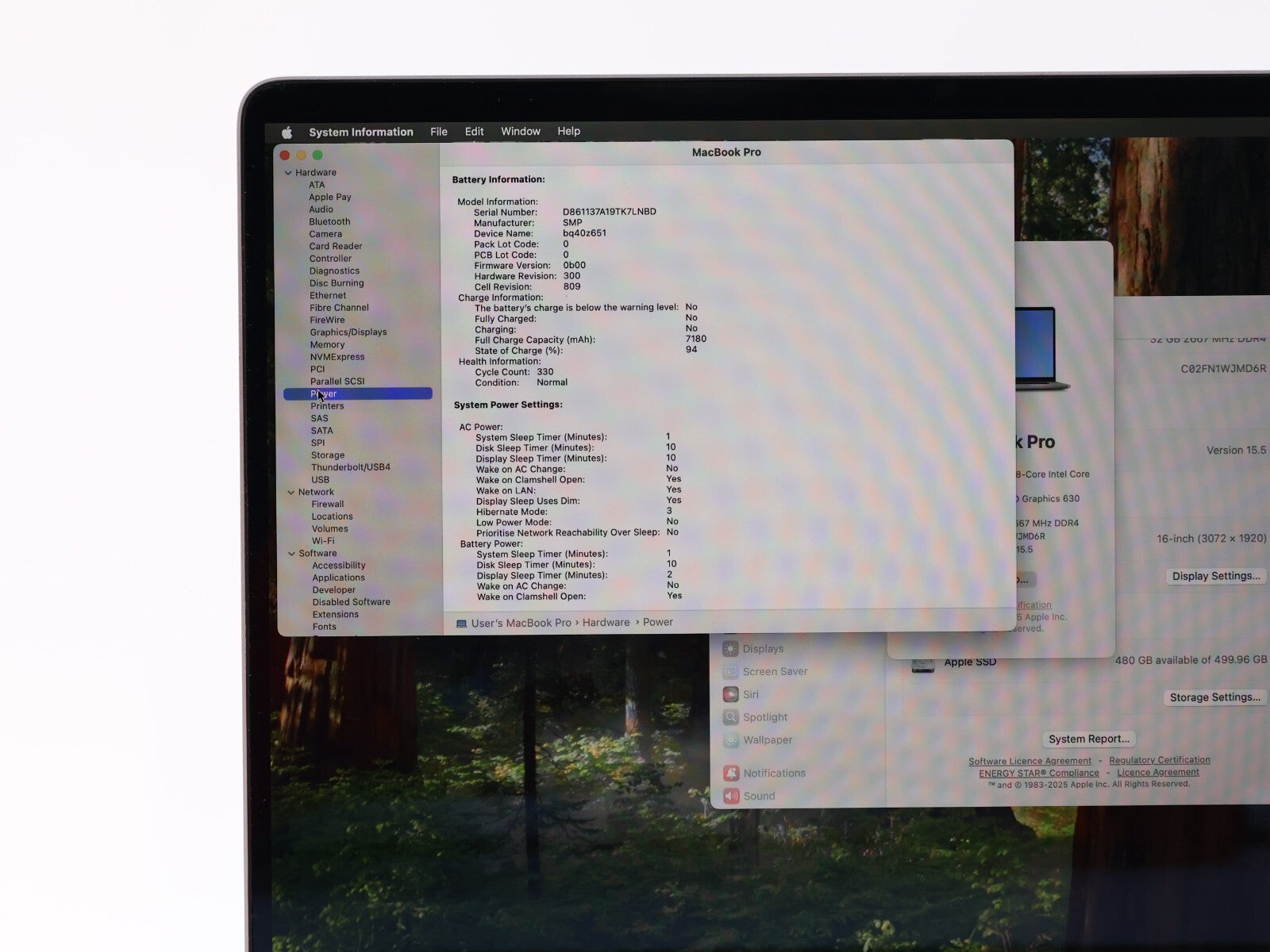Image resolution: width=1270 pixels, height=952 pixels.
Task: Select USB in the sidebar
Action: 320,480
